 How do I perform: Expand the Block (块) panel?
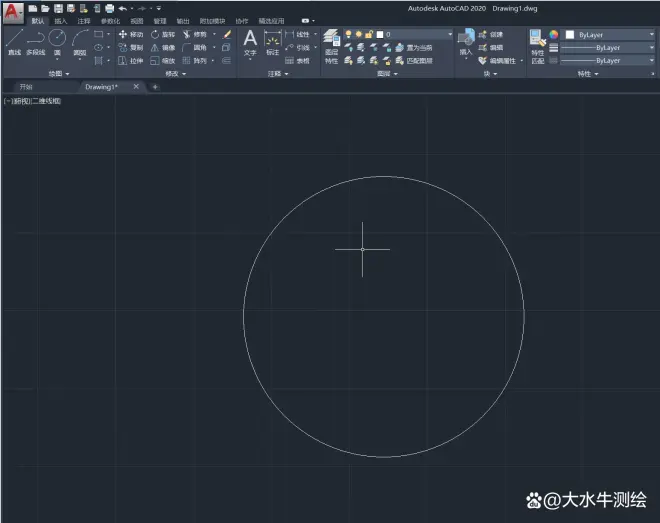tap(490, 74)
